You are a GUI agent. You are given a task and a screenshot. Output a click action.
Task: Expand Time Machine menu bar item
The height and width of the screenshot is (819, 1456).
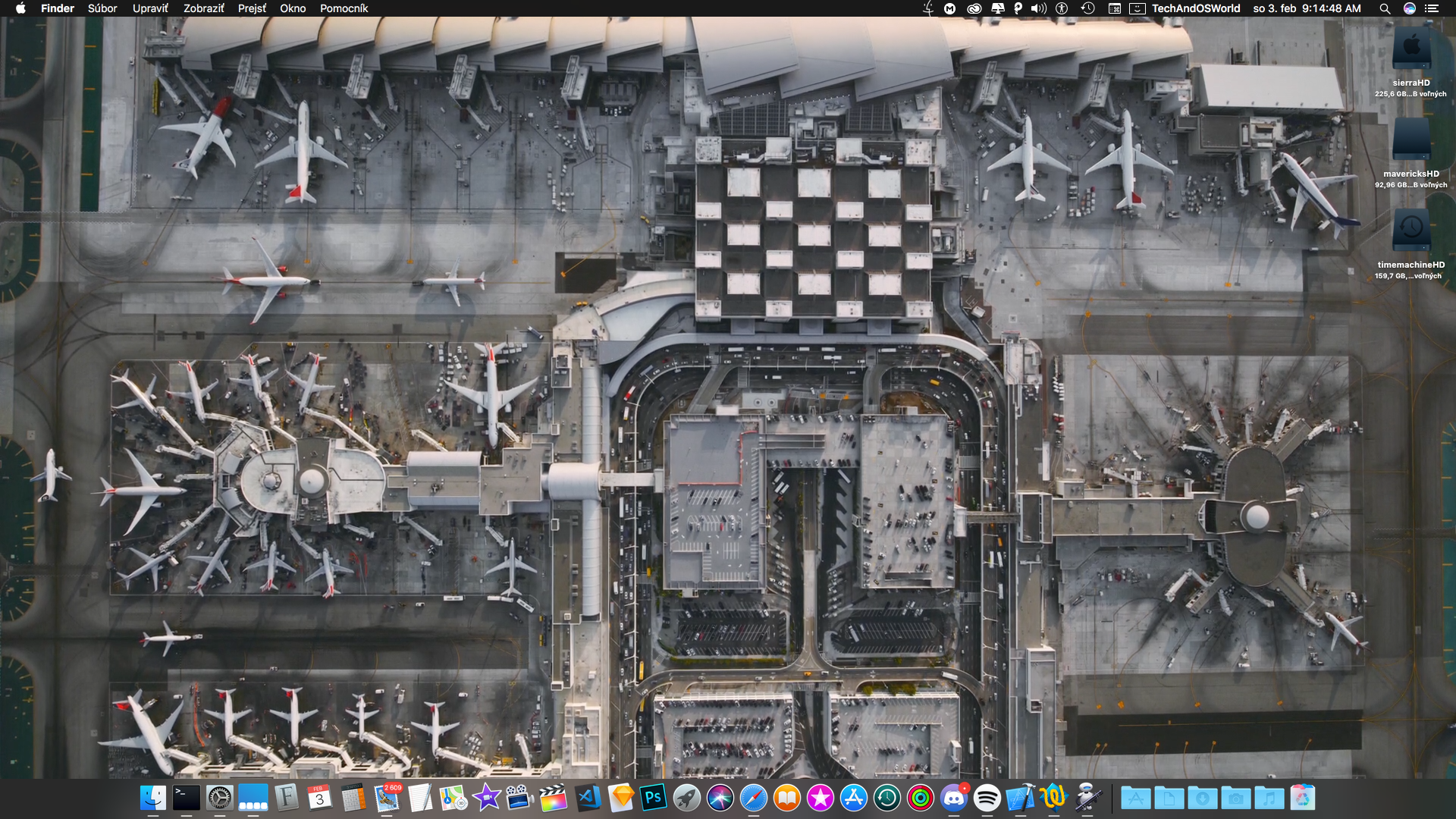coord(1087,8)
